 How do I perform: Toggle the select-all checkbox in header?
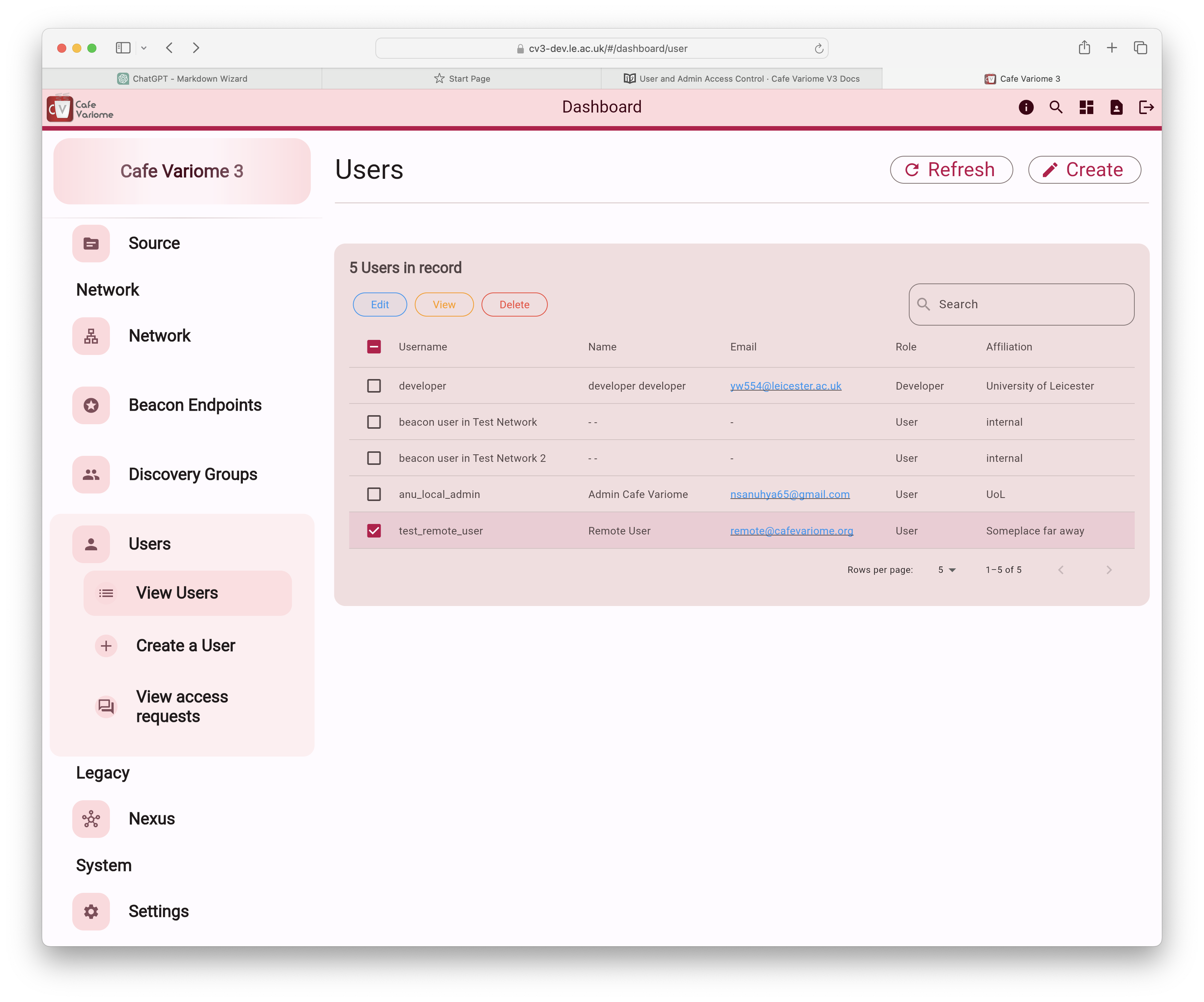[x=374, y=347]
